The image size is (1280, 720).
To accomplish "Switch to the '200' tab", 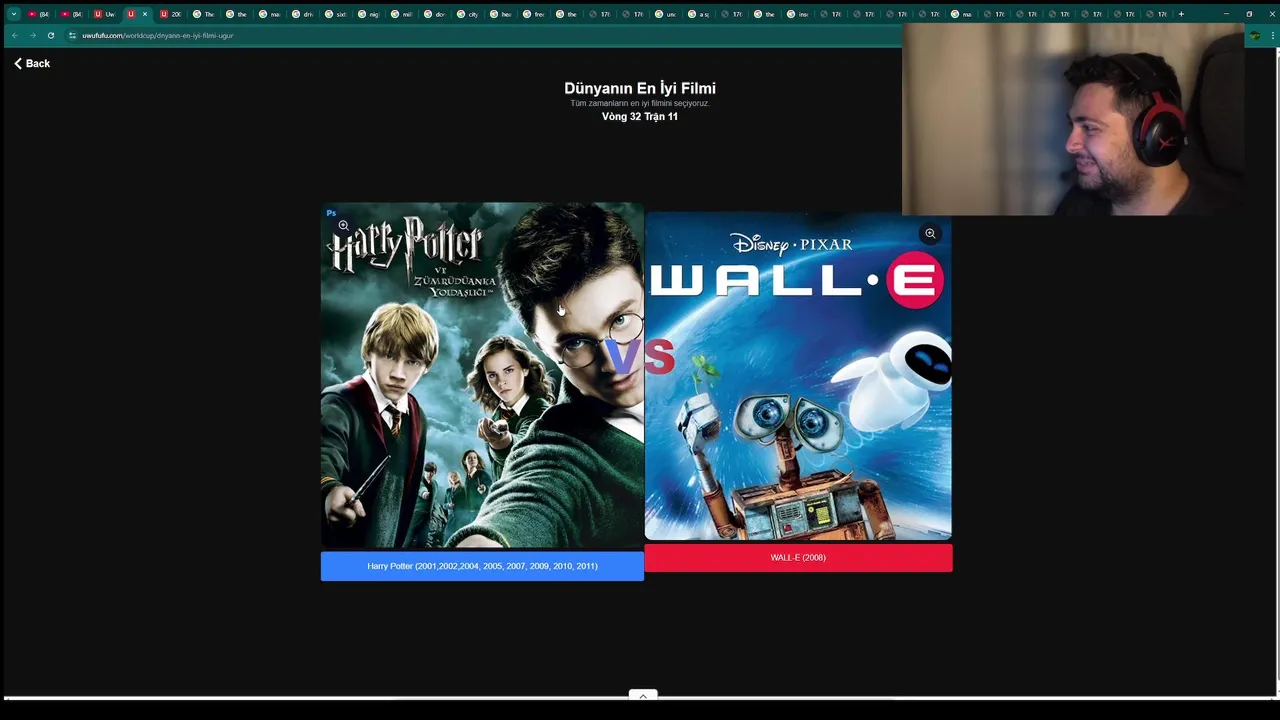I will pyautogui.click(x=170, y=14).
